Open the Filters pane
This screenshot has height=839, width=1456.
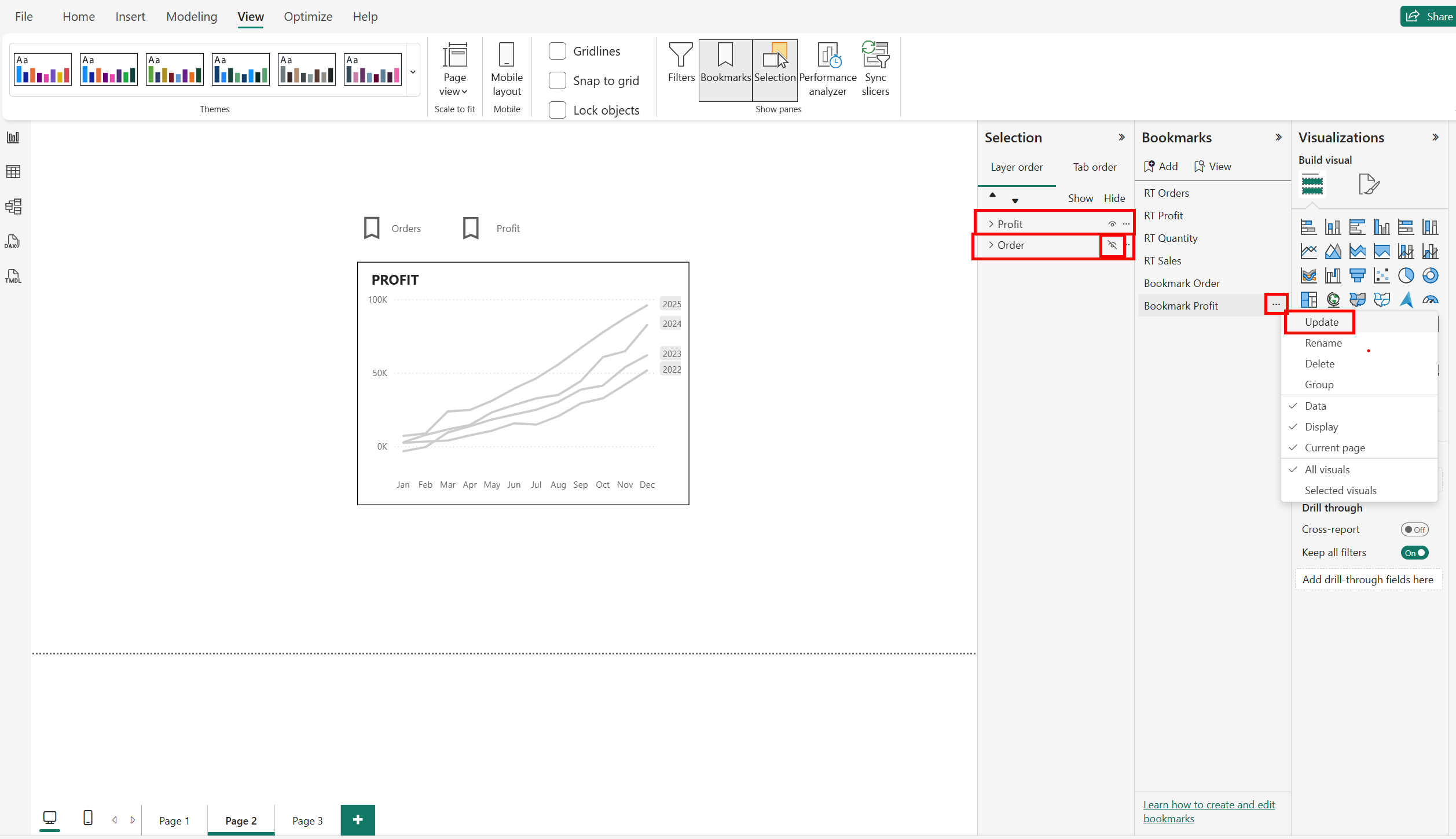[681, 64]
